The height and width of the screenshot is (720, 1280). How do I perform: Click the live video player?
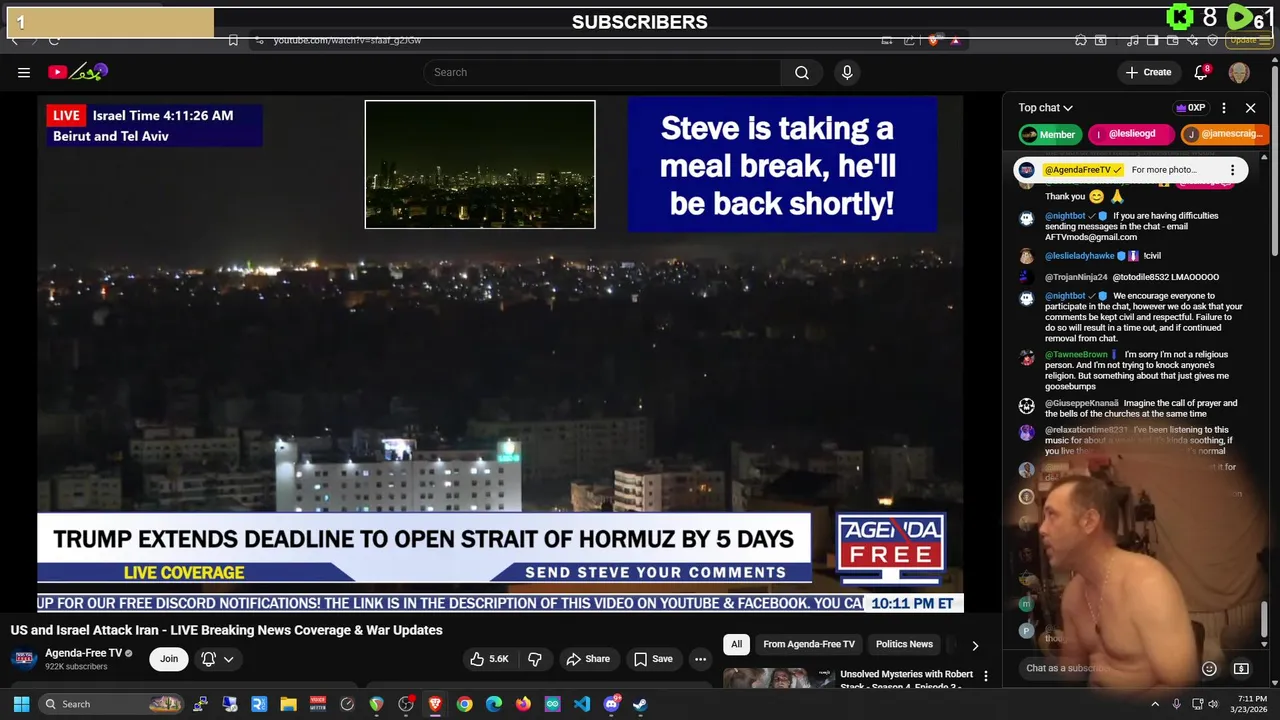pyautogui.click(x=500, y=353)
